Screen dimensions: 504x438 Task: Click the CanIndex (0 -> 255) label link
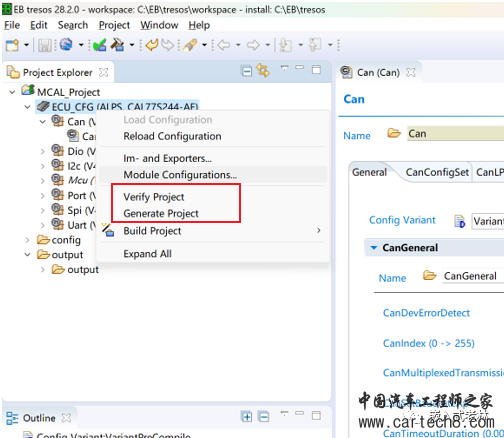click(x=429, y=343)
